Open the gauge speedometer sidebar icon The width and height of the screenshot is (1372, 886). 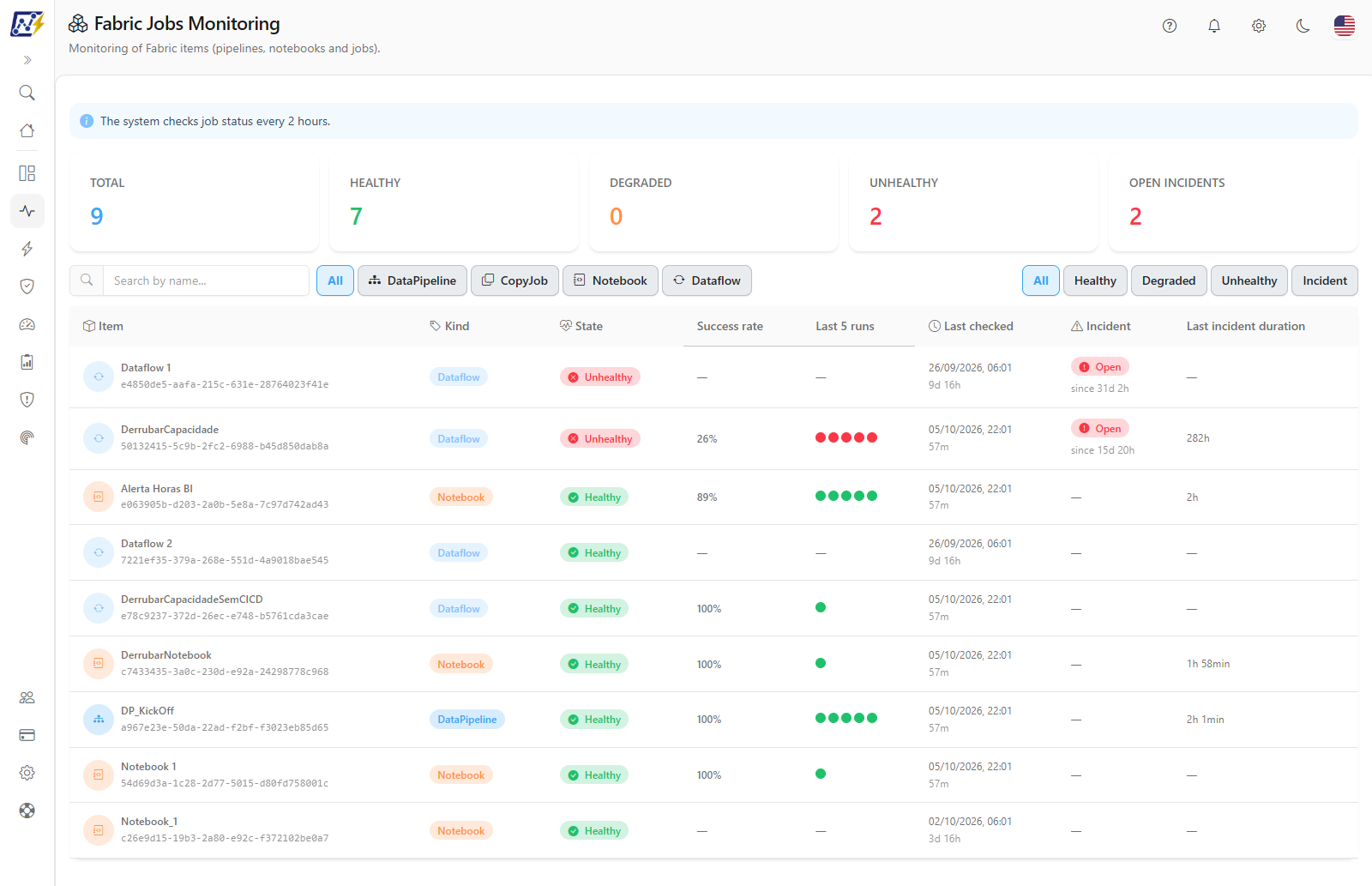(27, 324)
